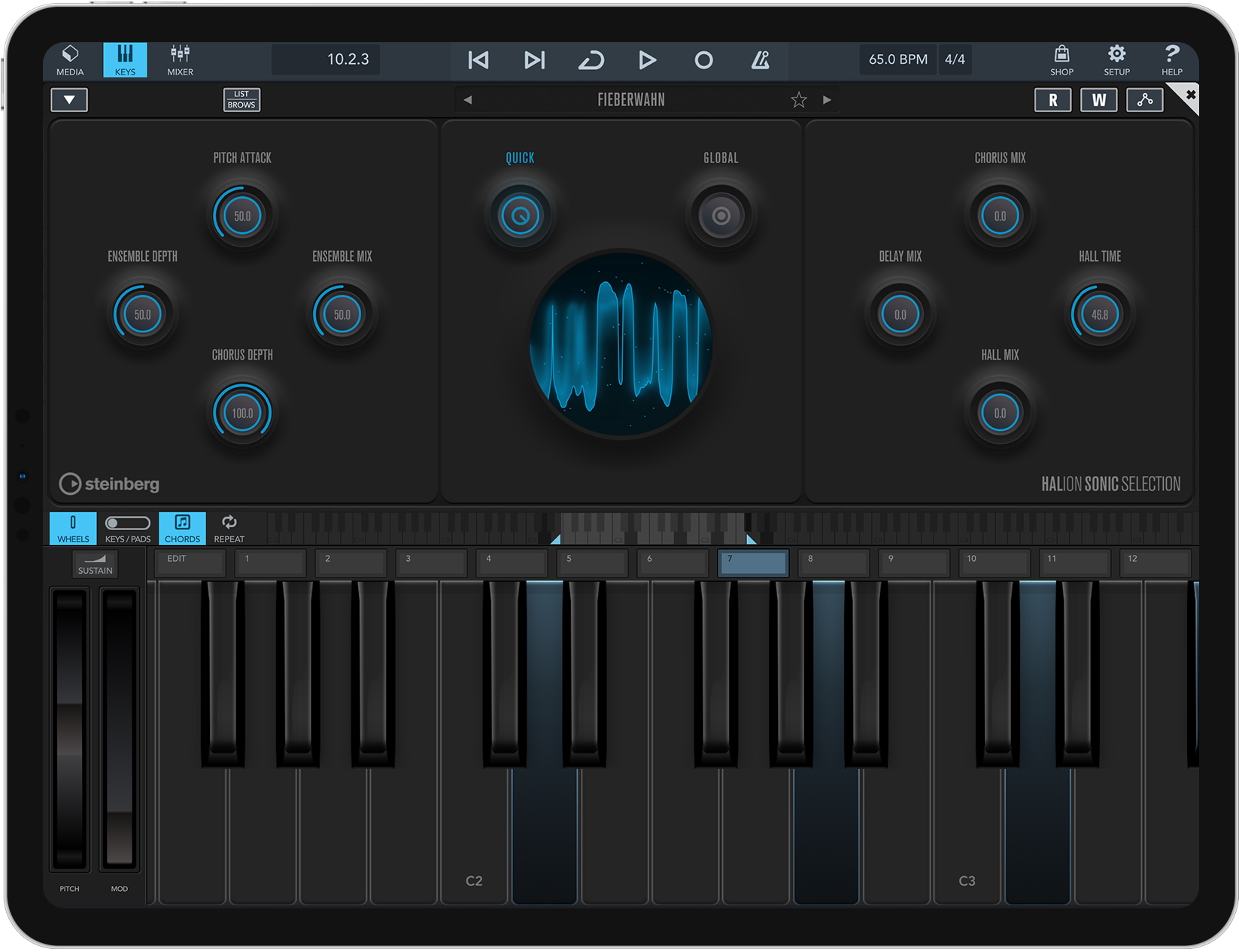
Task: Click the Hall Time knob
Action: (x=1099, y=314)
